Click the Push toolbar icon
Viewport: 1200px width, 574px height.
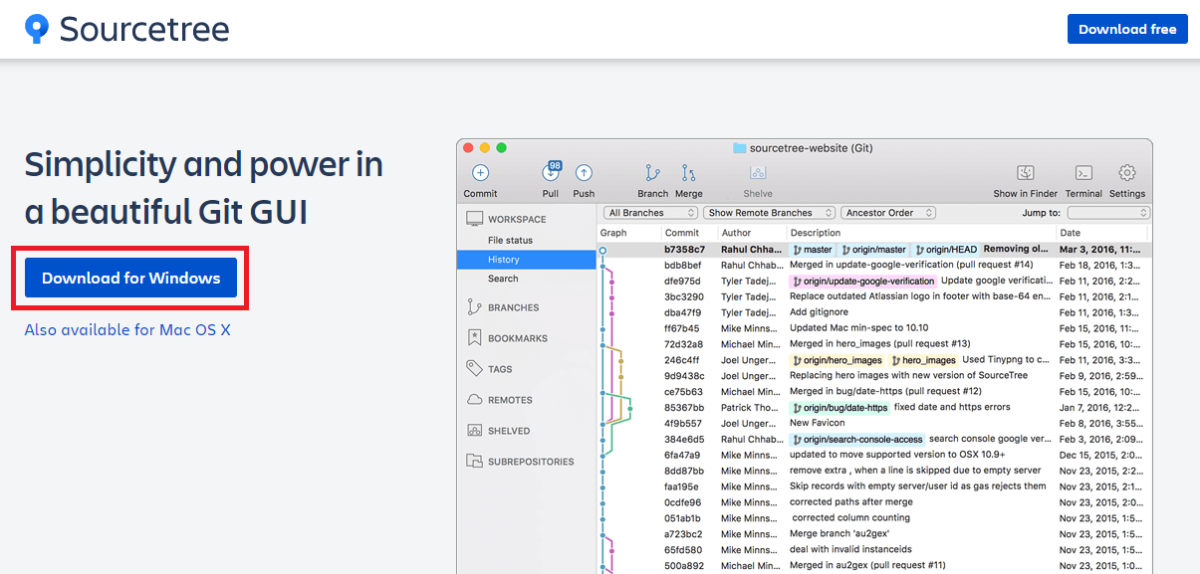click(584, 173)
